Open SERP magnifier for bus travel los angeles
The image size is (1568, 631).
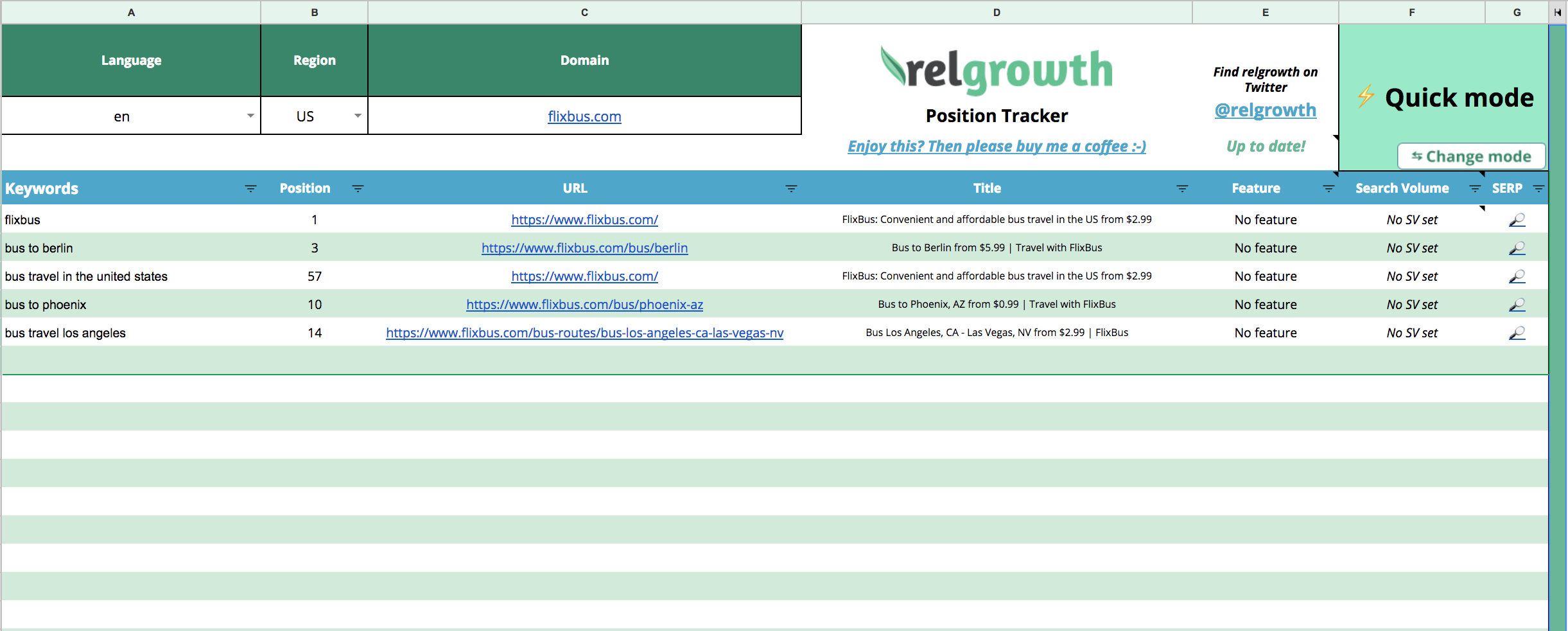[x=1517, y=333]
